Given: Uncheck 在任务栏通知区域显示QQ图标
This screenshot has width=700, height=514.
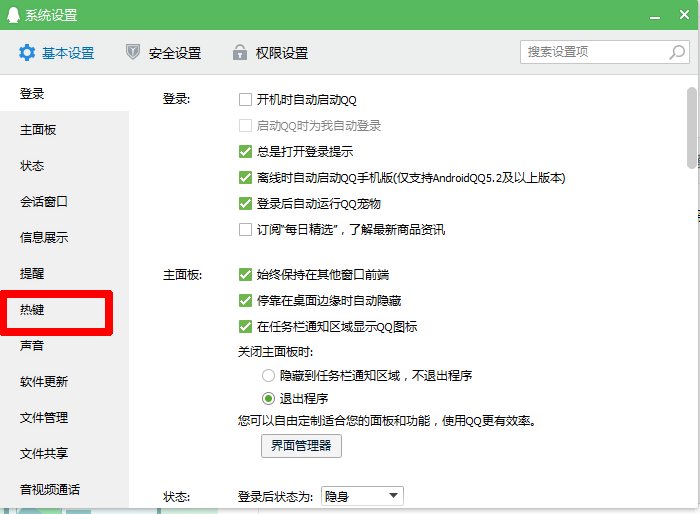Looking at the screenshot, I should (245, 326).
